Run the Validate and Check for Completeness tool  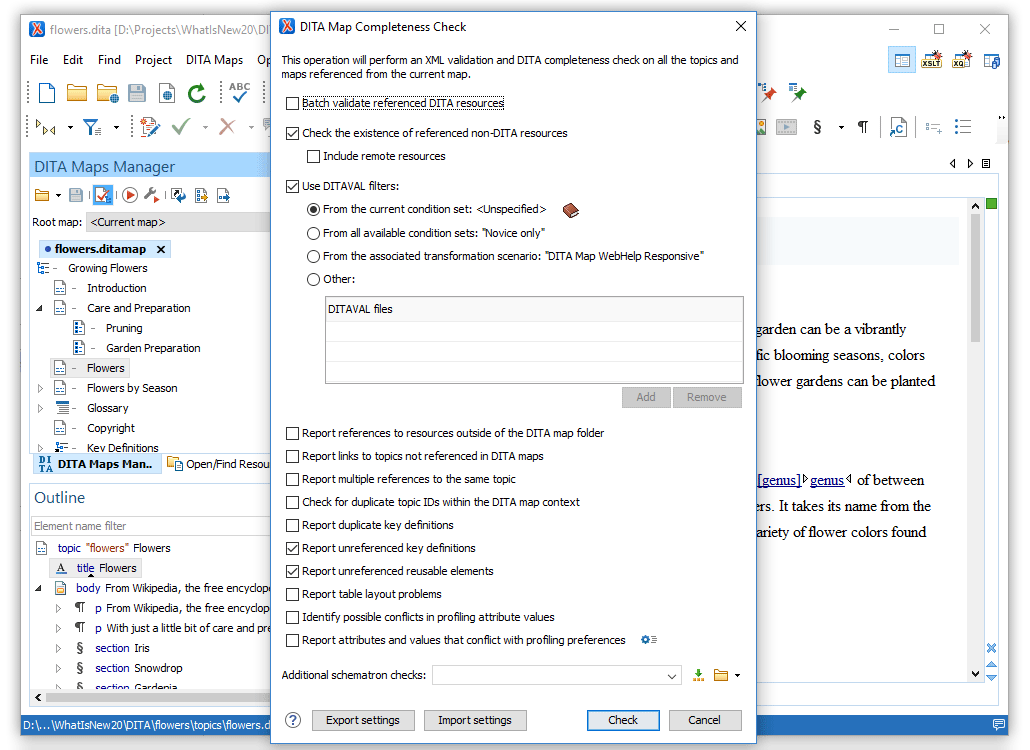coord(103,195)
